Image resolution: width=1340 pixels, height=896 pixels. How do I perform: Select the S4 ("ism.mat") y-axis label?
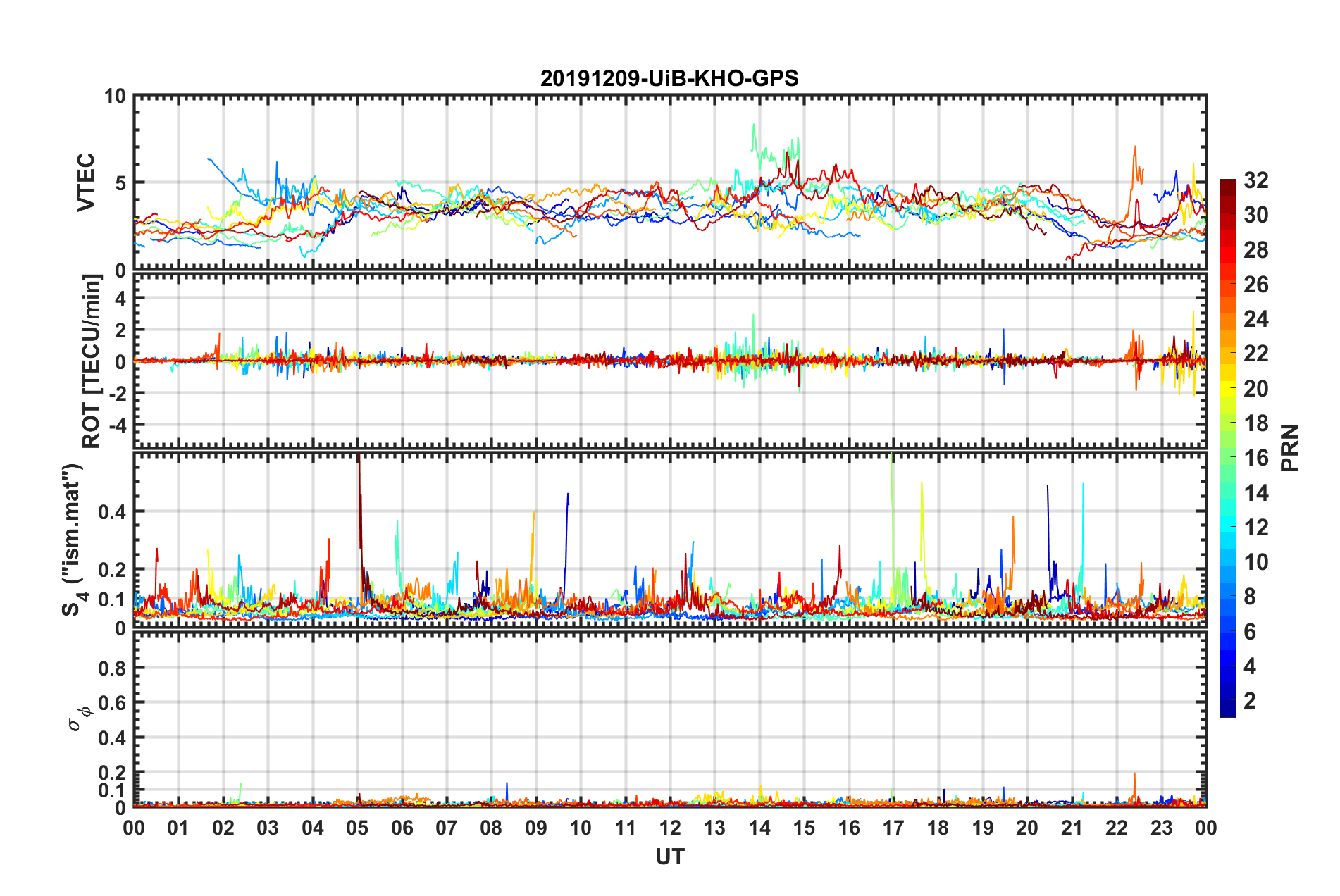tap(73, 540)
